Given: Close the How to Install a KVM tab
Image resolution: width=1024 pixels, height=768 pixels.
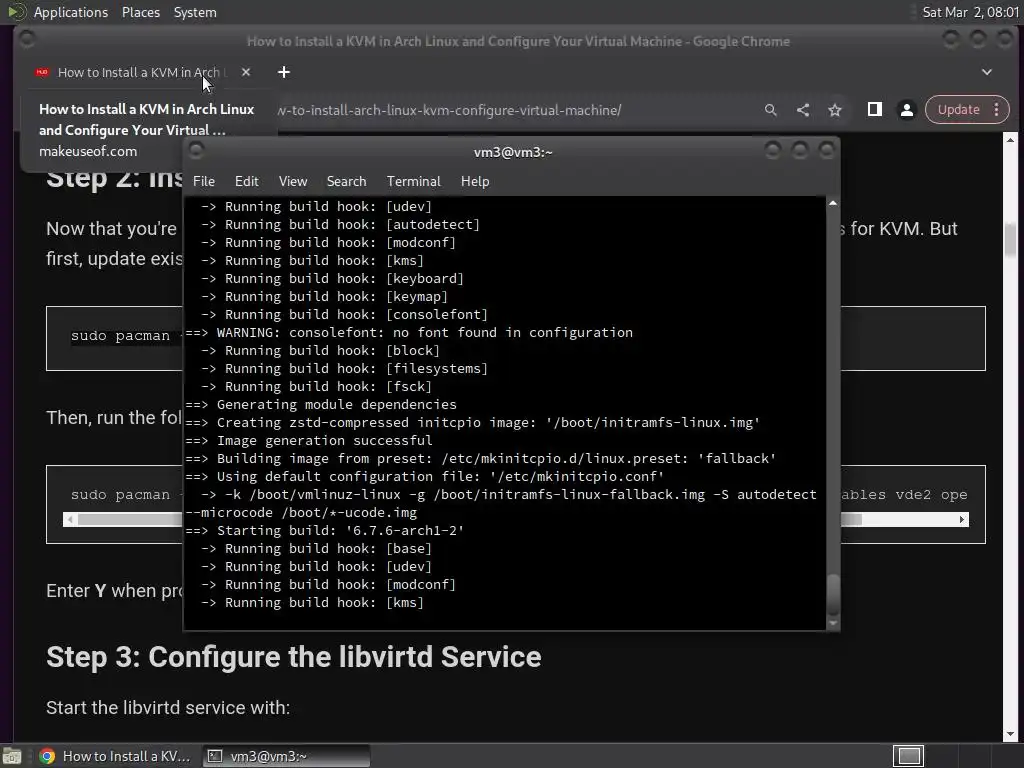Looking at the screenshot, I should pos(246,72).
